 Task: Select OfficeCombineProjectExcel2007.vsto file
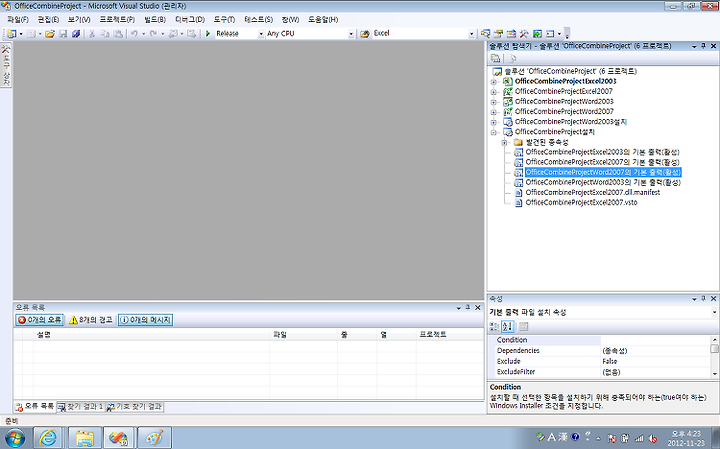click(x=581, y=202)
